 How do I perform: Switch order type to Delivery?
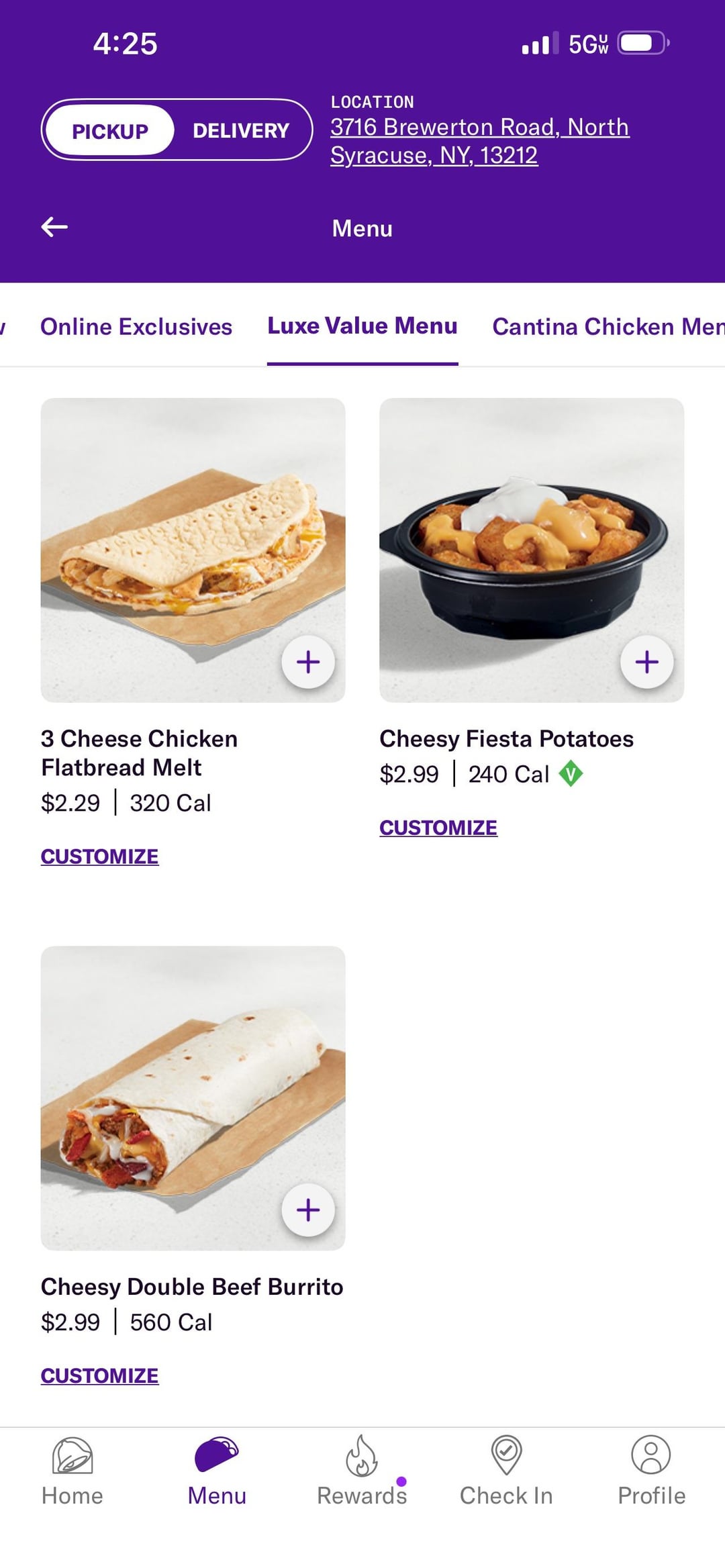(x=240, y=130)
